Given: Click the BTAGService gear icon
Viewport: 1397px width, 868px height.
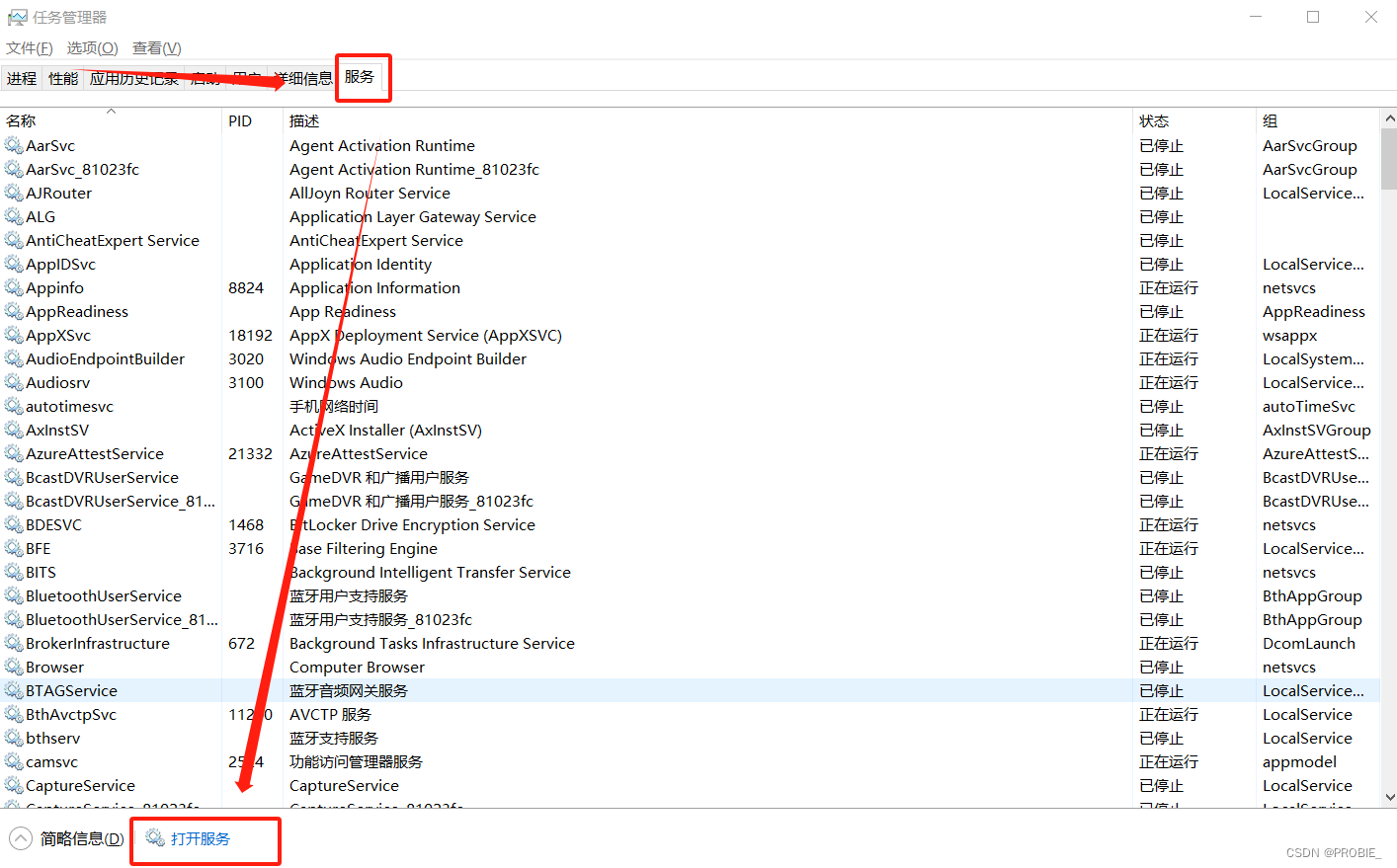Looking at the screenshot, I should click(x=14, y=690).
